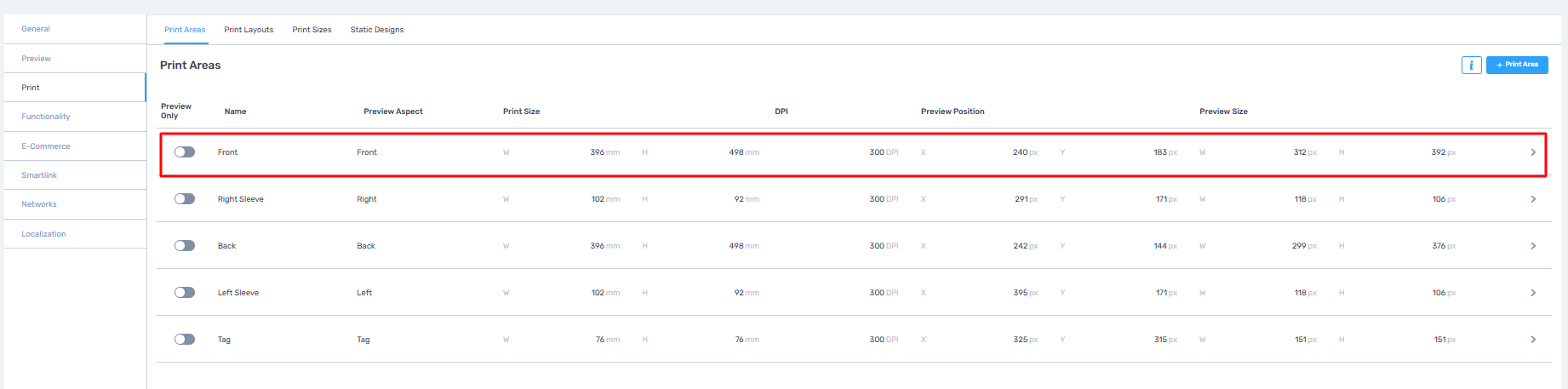This screenshot has height=389, width=1568.
Task: Open Smartlink settings in sidebar
Action: 39,175
